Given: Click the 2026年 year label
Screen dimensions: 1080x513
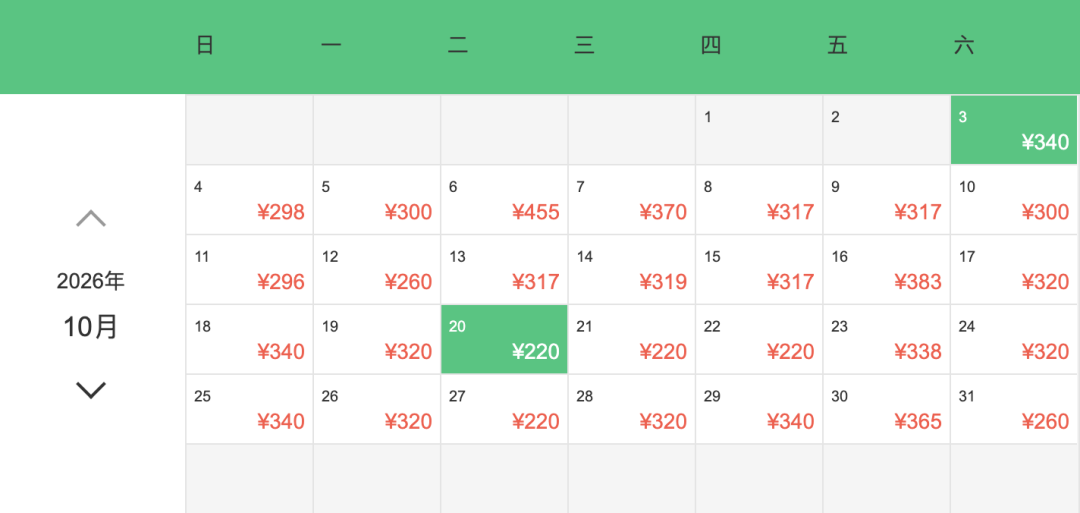Looking at the screenshot, I should click(x=91, y=281).
